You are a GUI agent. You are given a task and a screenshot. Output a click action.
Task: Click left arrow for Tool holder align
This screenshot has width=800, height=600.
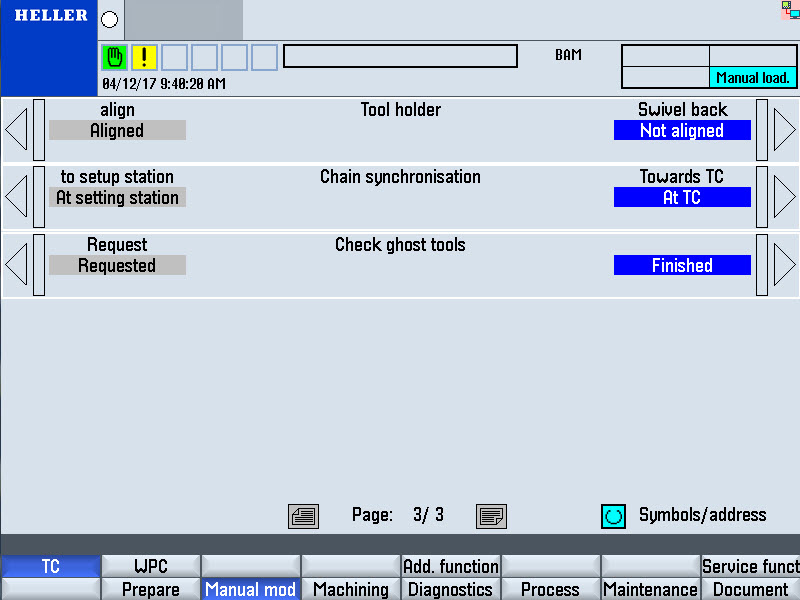[16, 130]
